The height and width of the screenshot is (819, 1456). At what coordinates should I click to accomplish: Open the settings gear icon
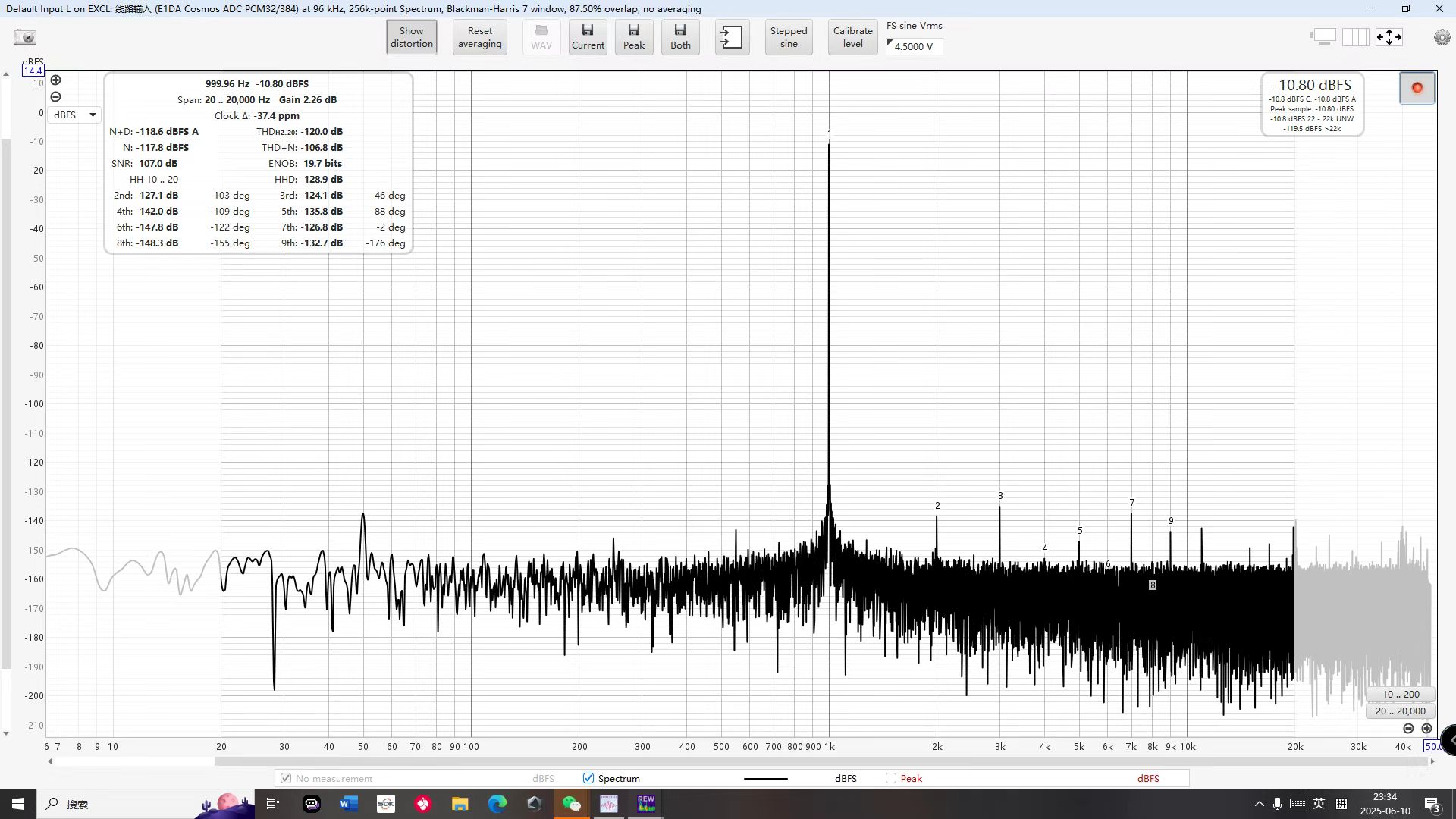pos(1442,37)
